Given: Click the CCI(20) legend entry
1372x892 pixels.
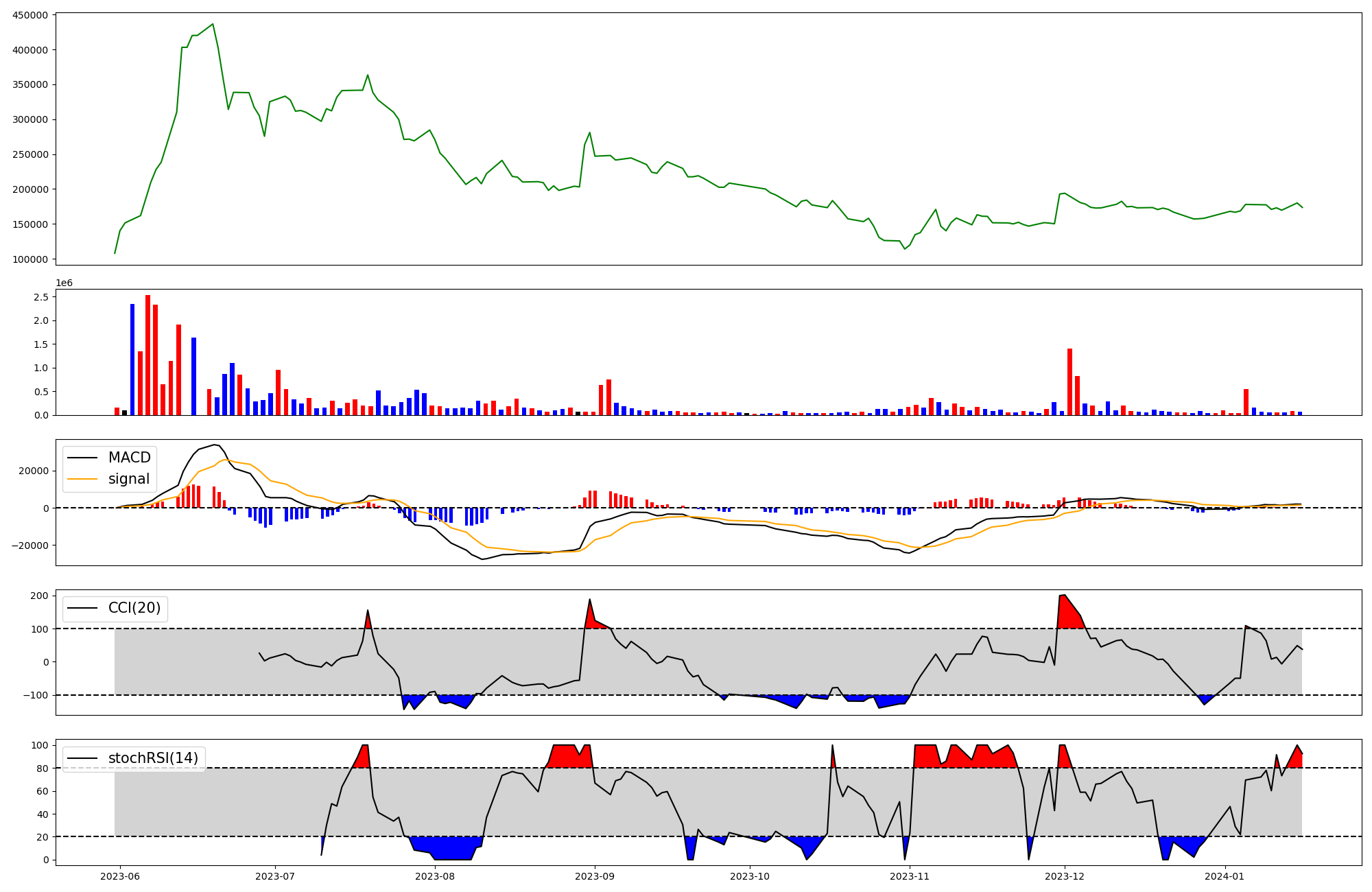Looking at the screenshot, I should point(134,608).
